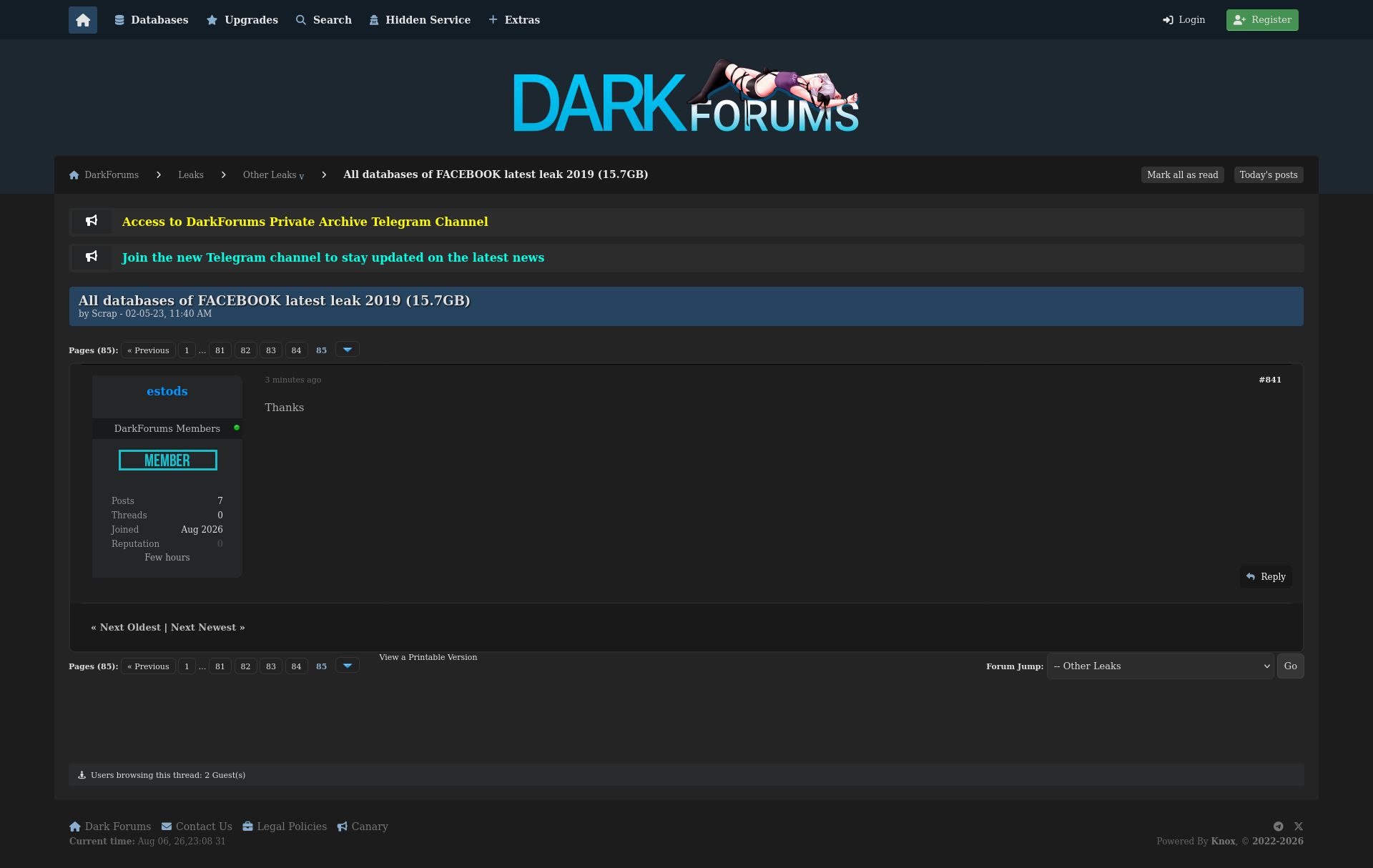
Task: Open the Databases menu
Action: tap(152, 20)
